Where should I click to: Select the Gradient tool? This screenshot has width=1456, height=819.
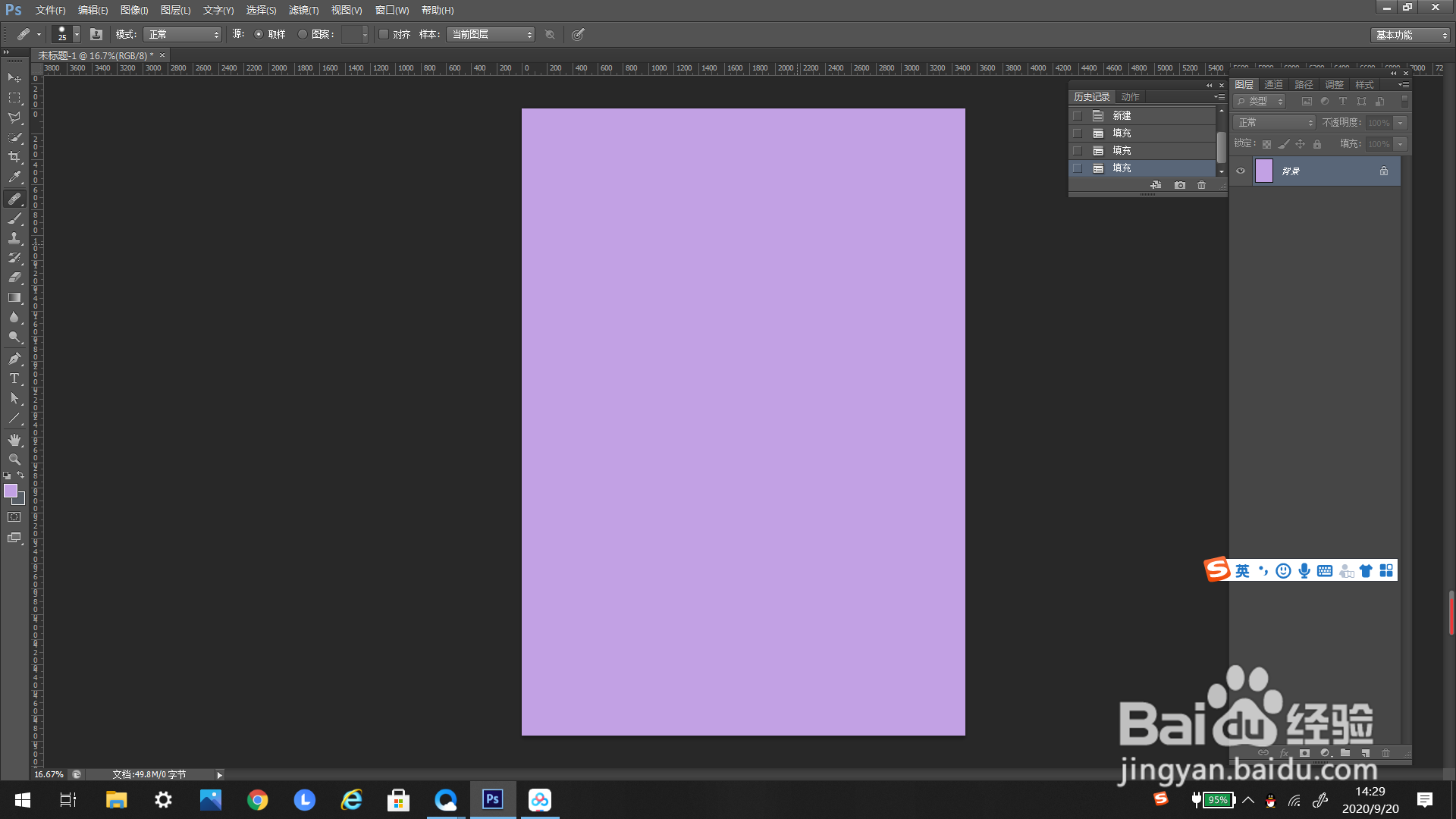point(14,298)
